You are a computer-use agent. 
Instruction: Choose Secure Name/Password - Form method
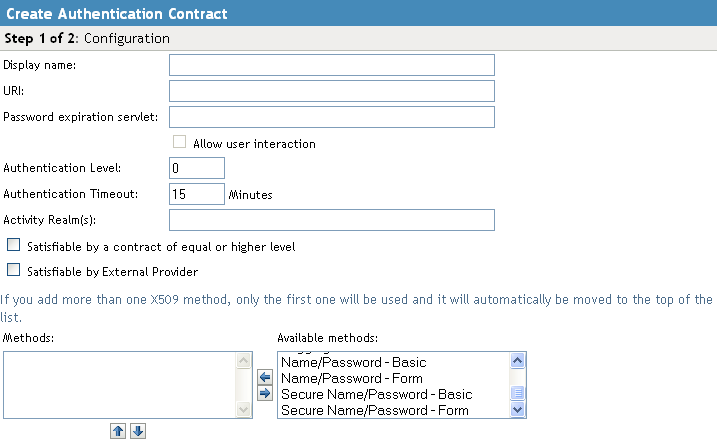375,410
